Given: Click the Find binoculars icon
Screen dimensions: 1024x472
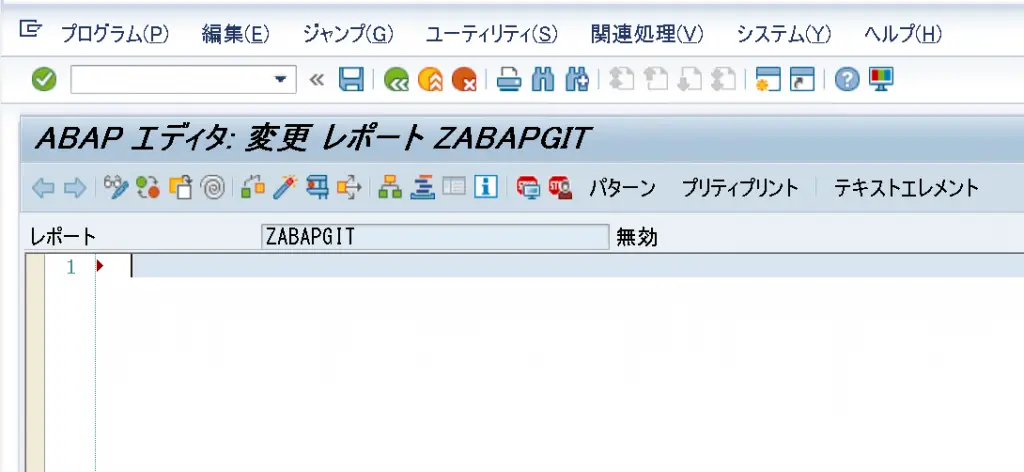Looking at the screenshot, I should coord(543,80).
